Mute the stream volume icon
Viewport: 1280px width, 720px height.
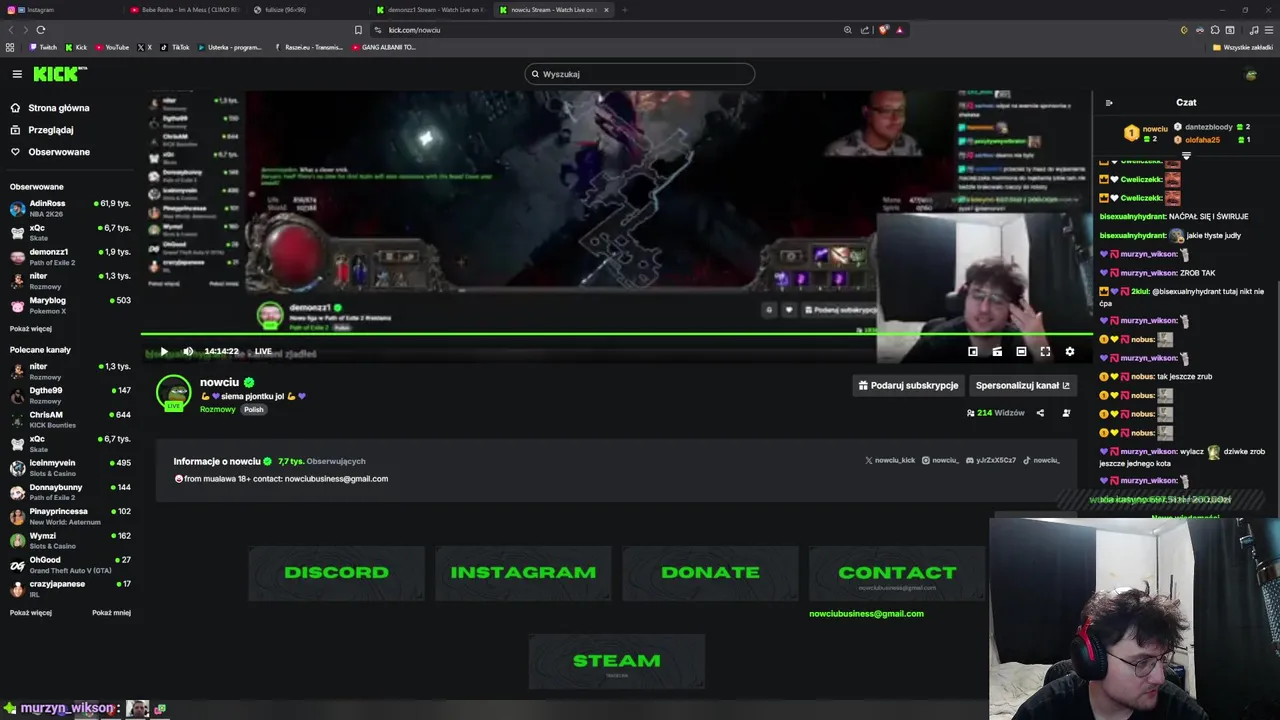point(188,351)
